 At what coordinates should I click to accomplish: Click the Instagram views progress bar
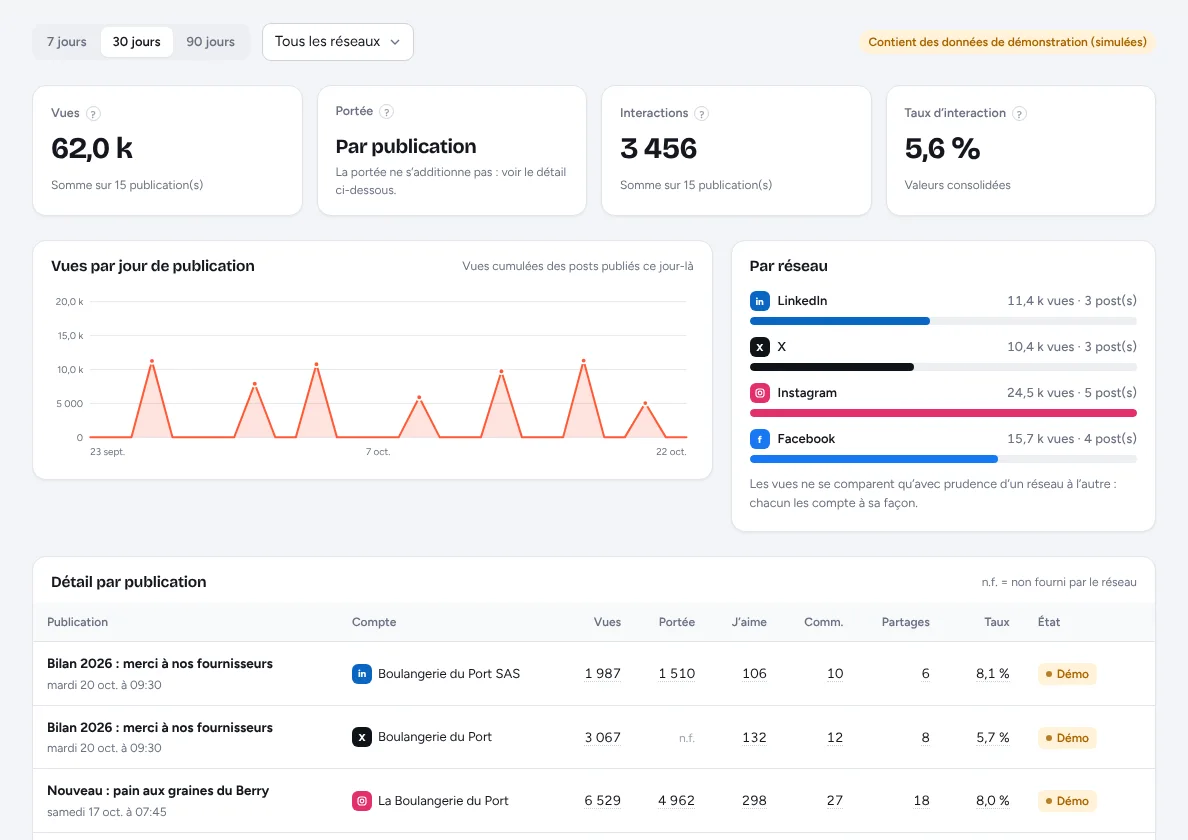click(943, 413)
